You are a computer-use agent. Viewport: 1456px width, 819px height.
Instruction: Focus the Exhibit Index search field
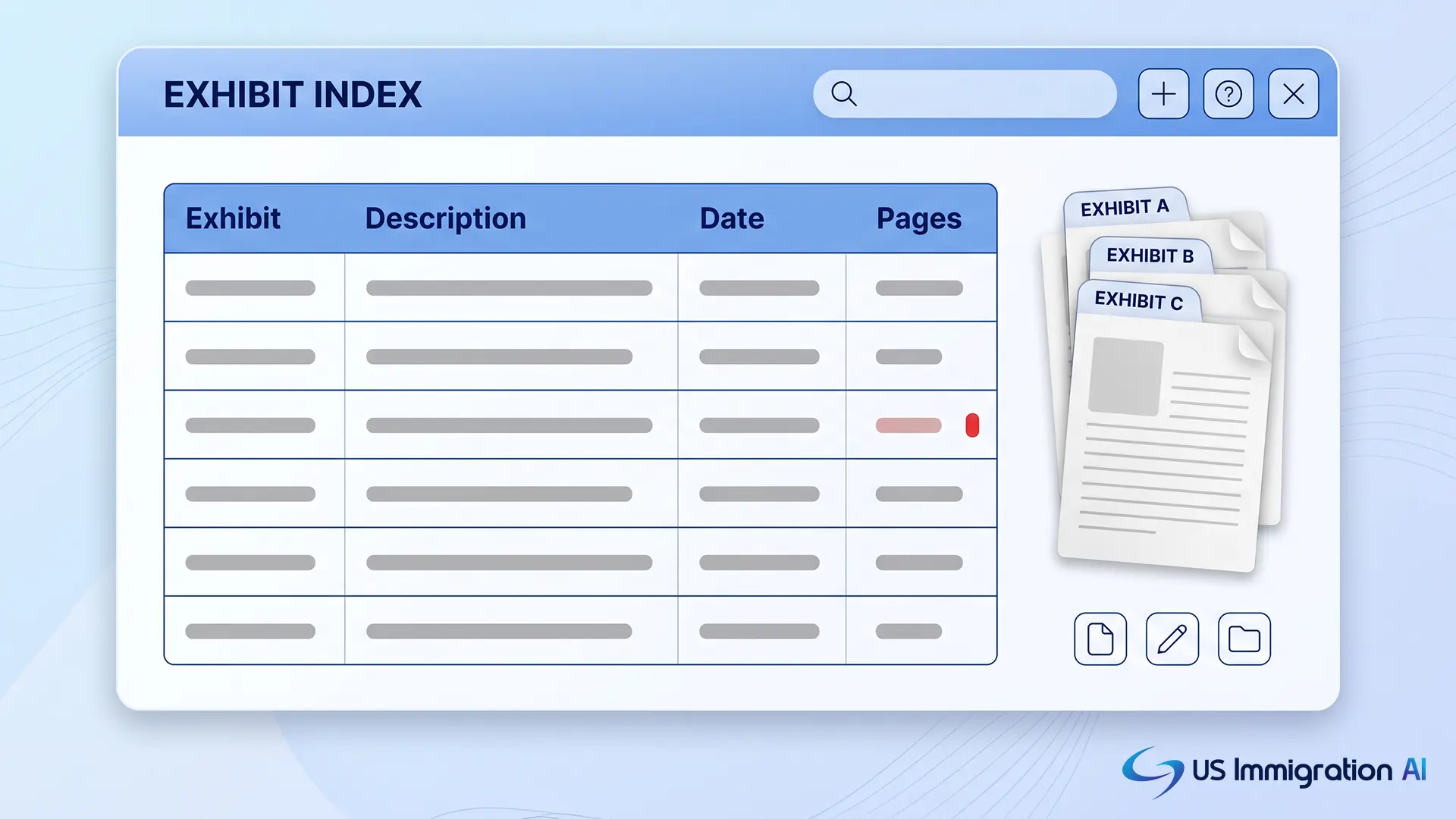click(965, 94)
